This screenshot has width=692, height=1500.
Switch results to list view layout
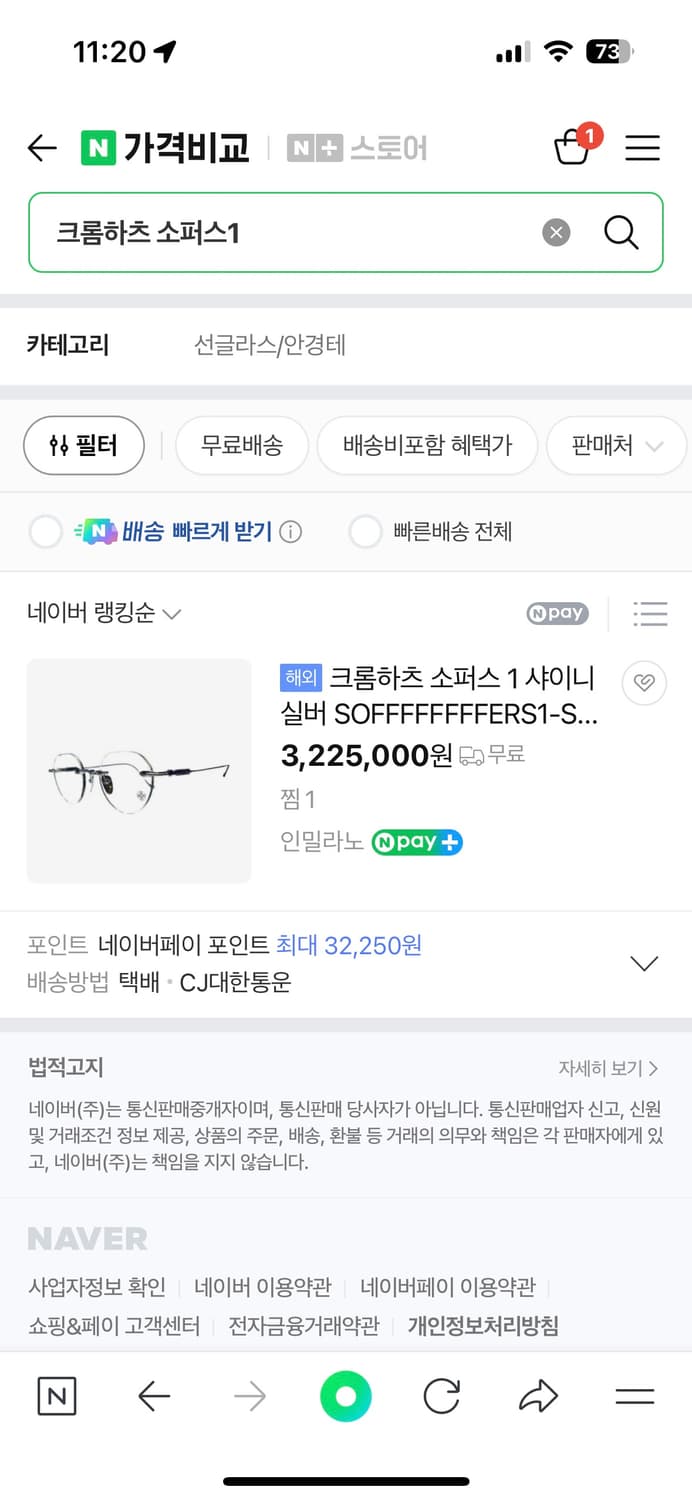click(651, 615)
